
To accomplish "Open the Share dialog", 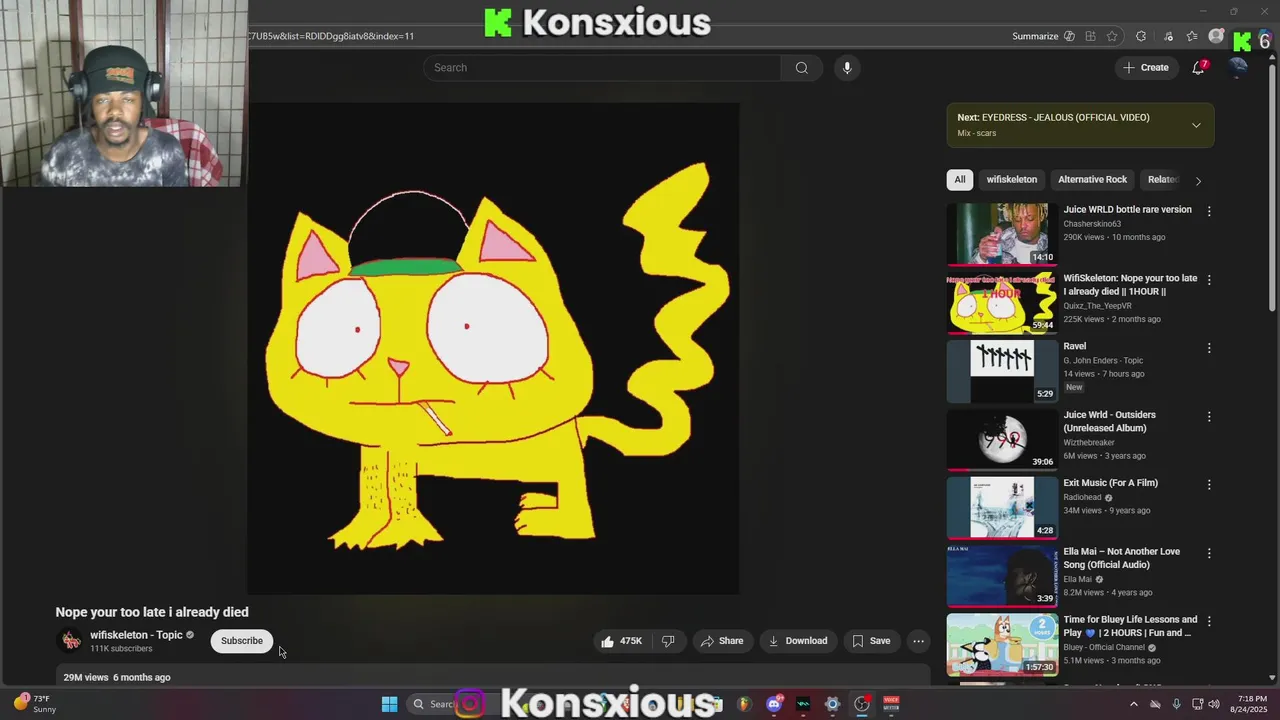I will point(722,641).
